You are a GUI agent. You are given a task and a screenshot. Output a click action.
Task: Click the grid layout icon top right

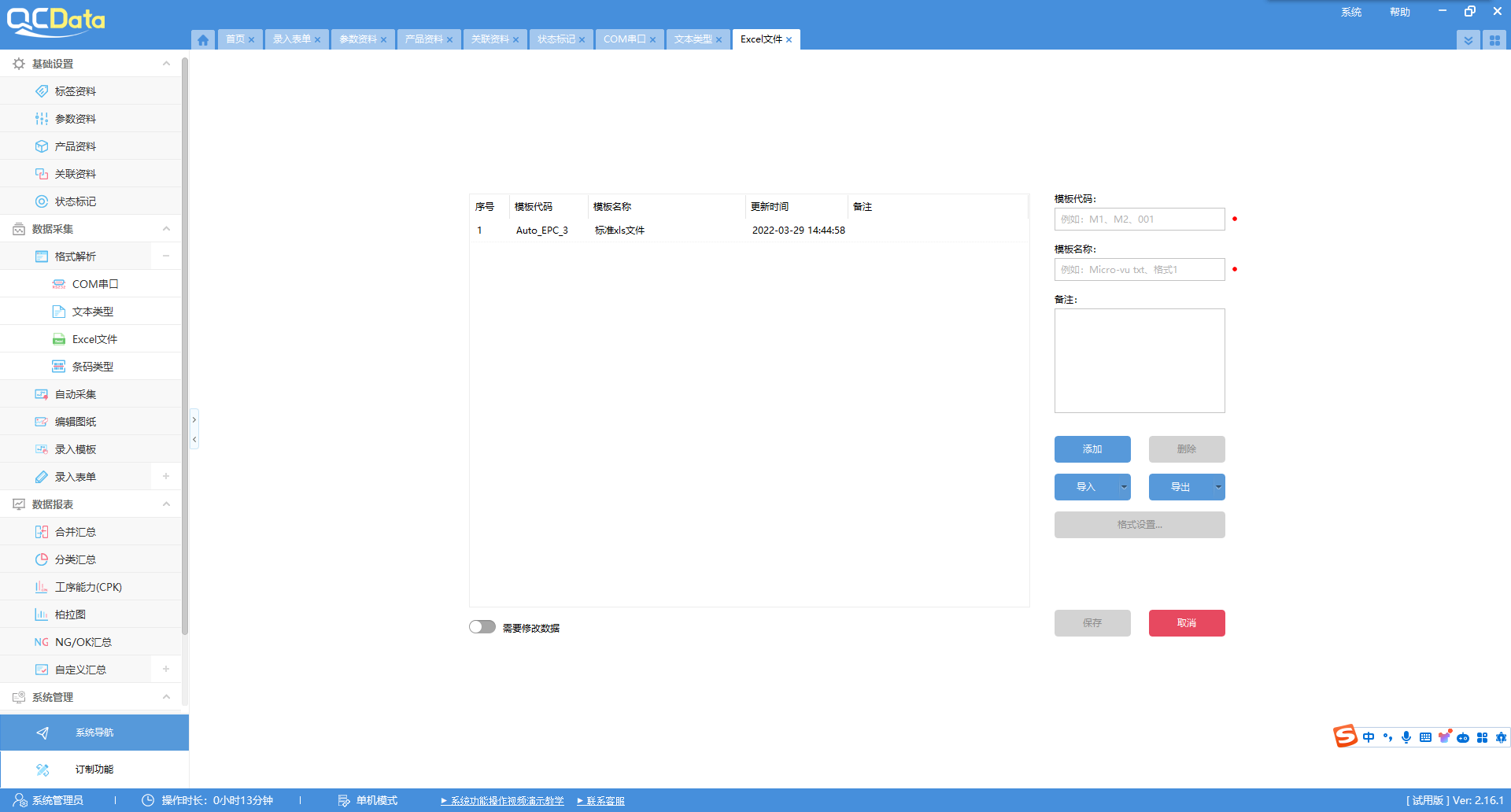(x=1494, y=40)
